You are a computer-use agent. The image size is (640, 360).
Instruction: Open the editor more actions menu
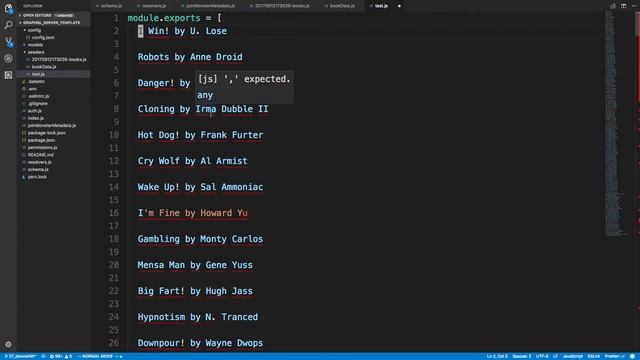634,6
